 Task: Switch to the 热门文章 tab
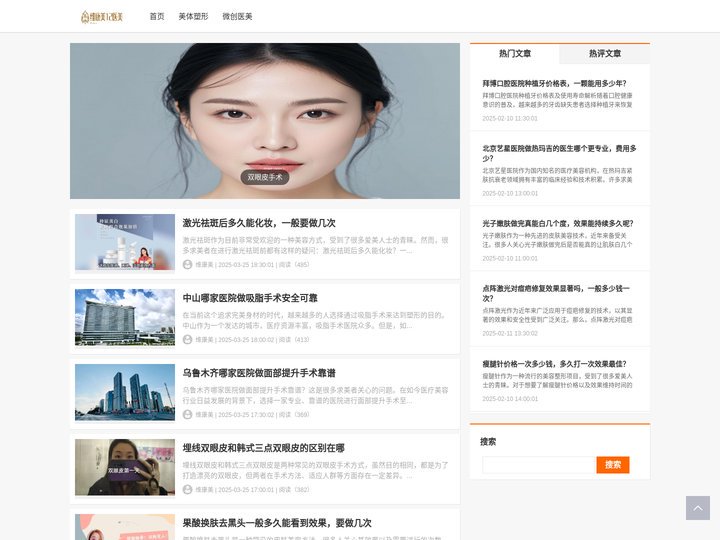pos(515,54)
